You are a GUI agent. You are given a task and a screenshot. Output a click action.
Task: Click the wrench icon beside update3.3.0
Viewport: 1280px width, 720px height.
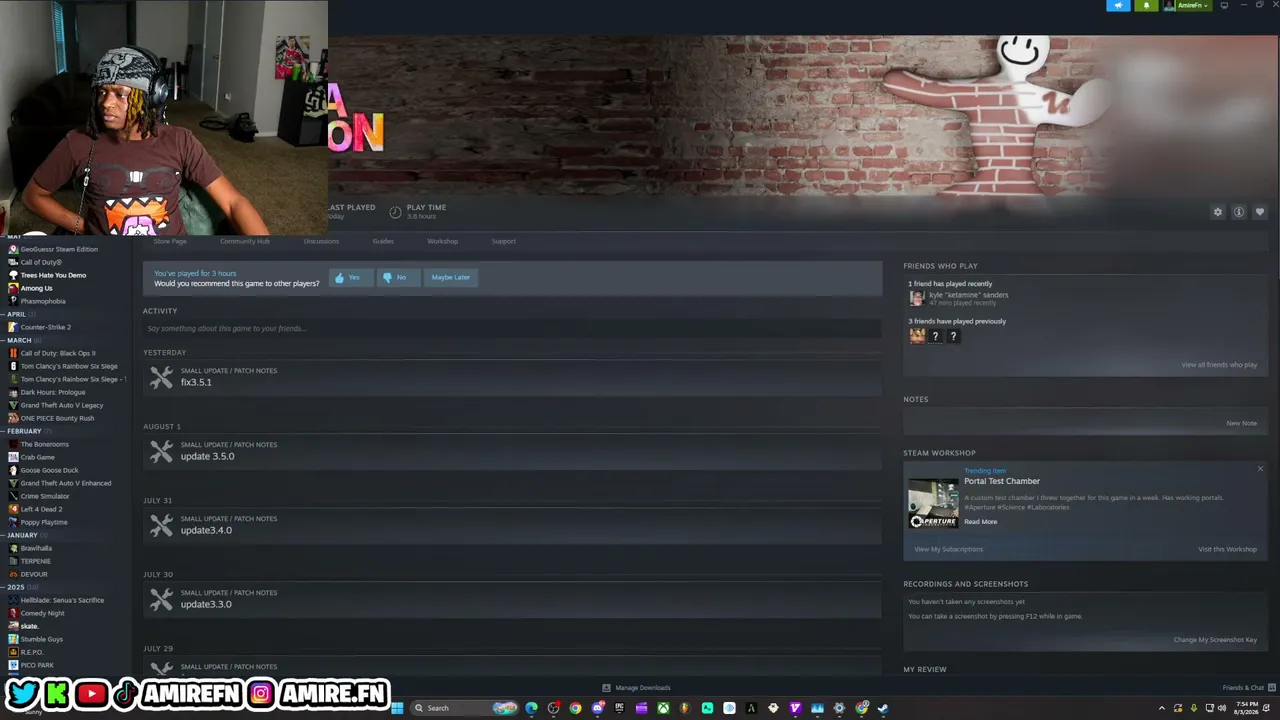click(x=161, y=600)
